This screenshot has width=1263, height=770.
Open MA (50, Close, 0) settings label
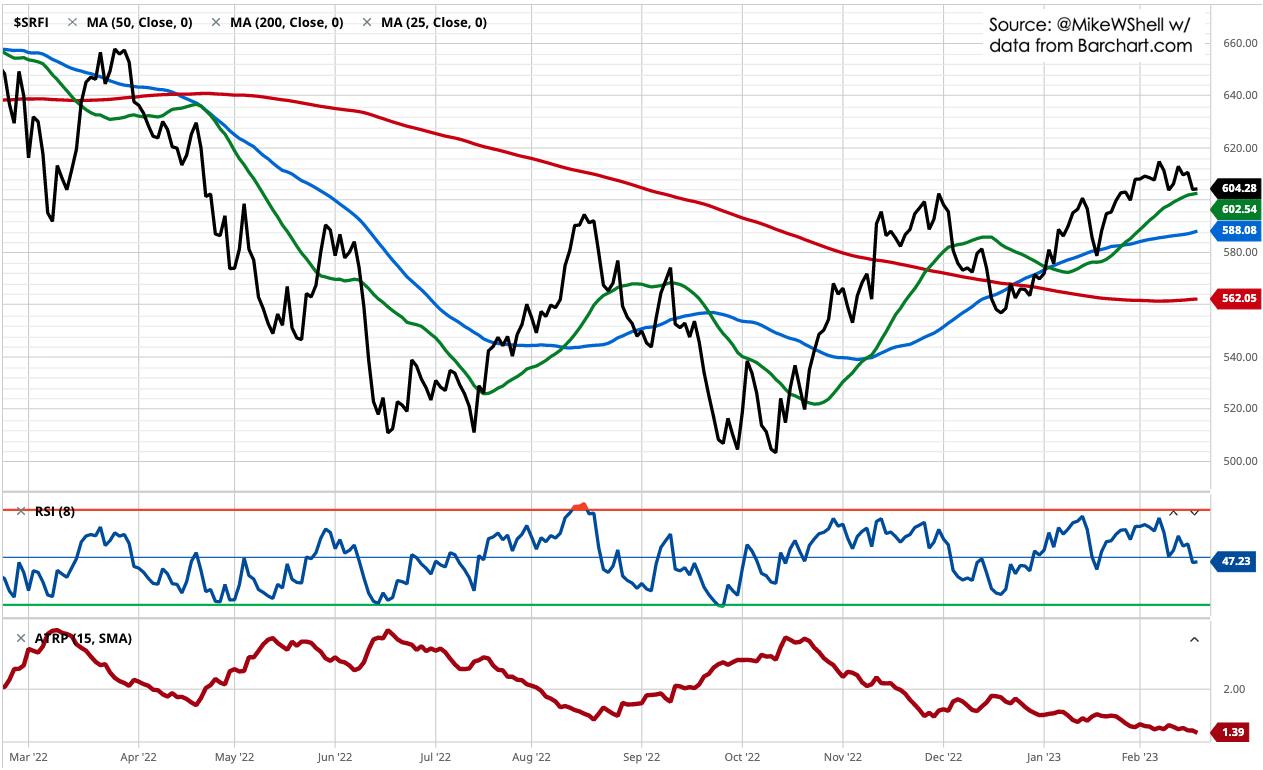139,22
